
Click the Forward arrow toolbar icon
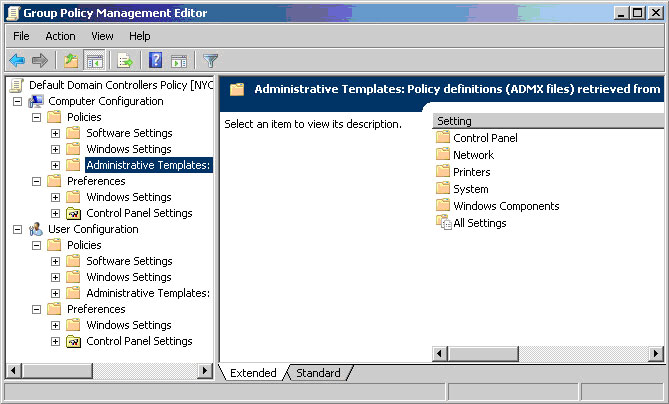[40, 60]
